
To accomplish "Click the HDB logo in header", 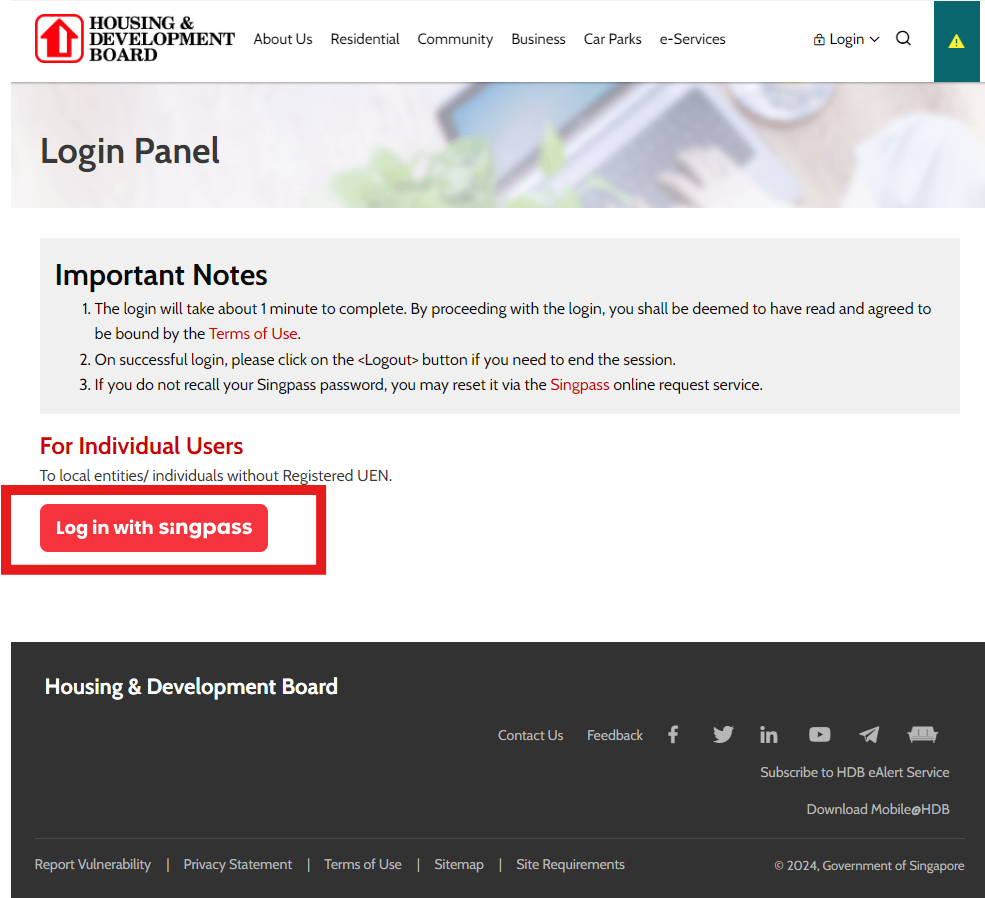I will point(134,40).
